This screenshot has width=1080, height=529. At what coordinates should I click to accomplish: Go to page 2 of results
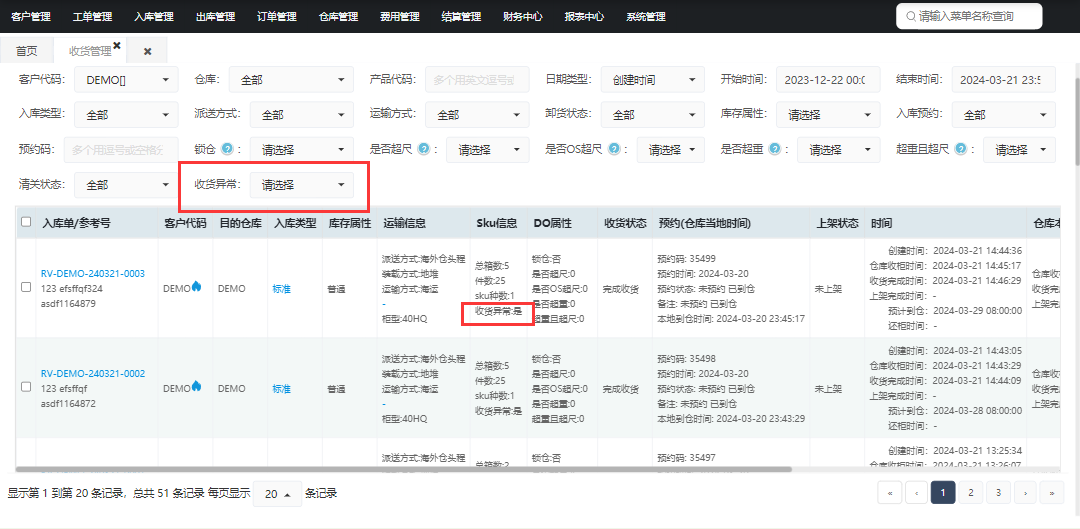(970, 492)
